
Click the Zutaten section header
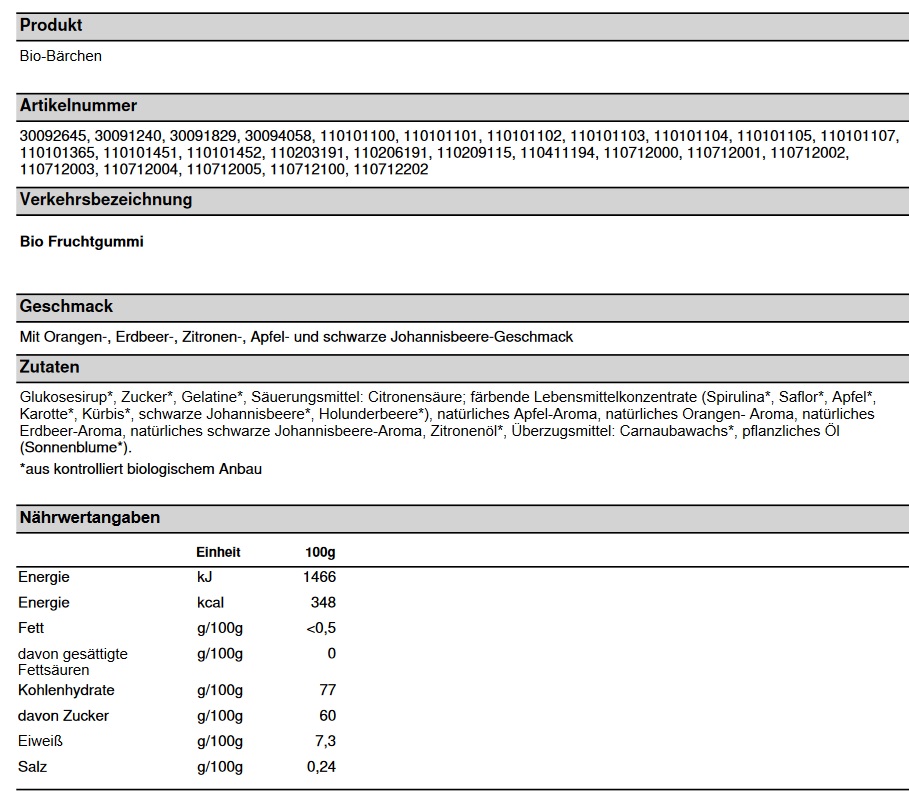coord(49,367)
